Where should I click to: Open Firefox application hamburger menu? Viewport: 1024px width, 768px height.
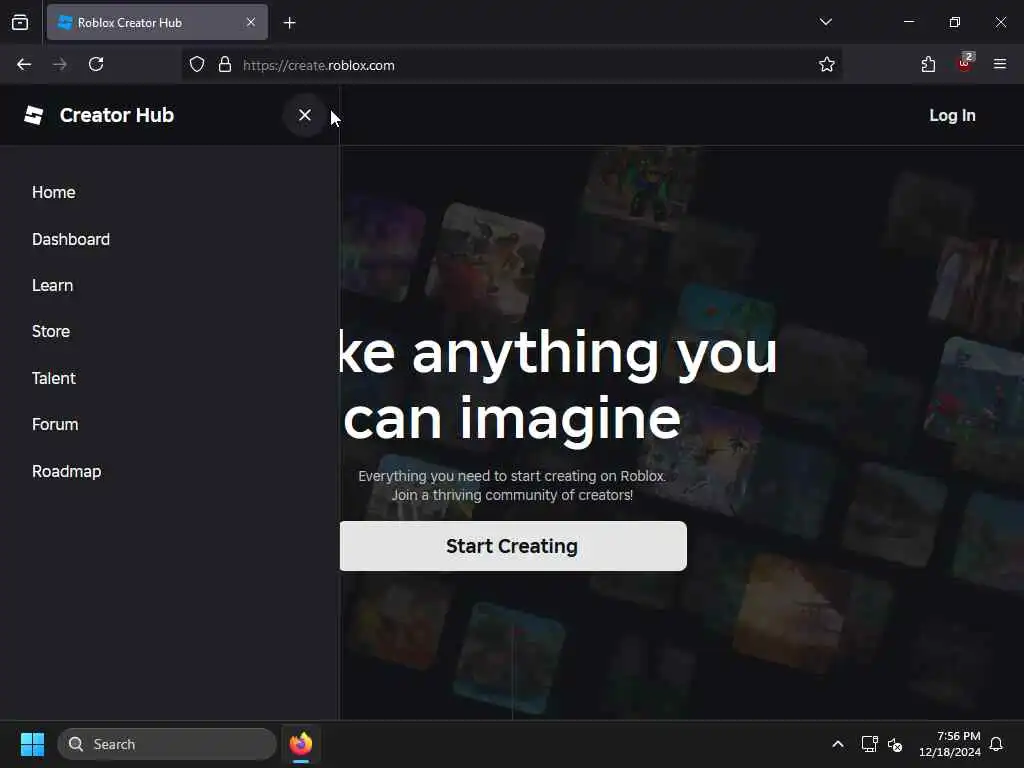[x=1000, y=64]
